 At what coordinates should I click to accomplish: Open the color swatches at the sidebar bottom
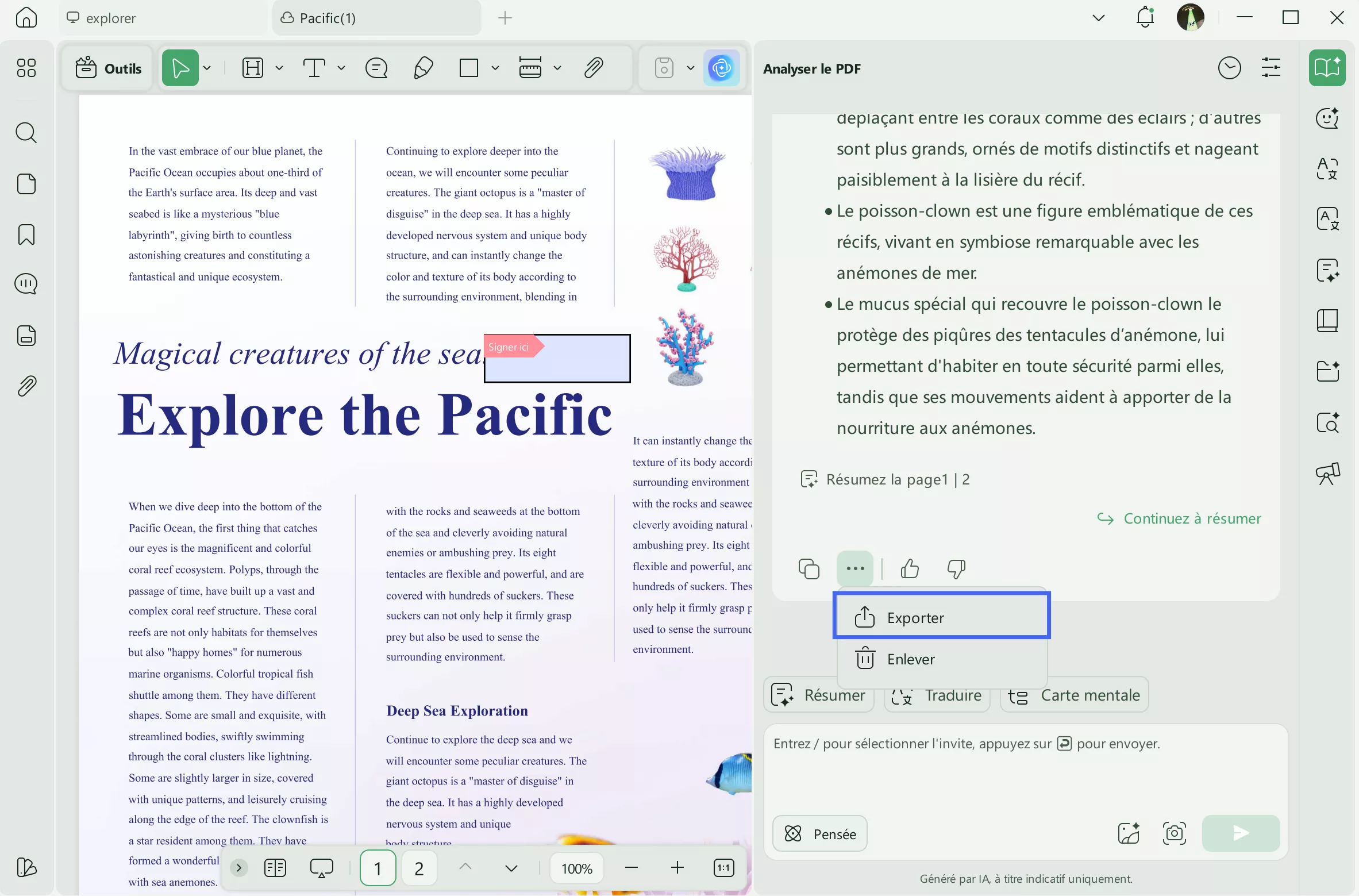[x=26, y=868]
